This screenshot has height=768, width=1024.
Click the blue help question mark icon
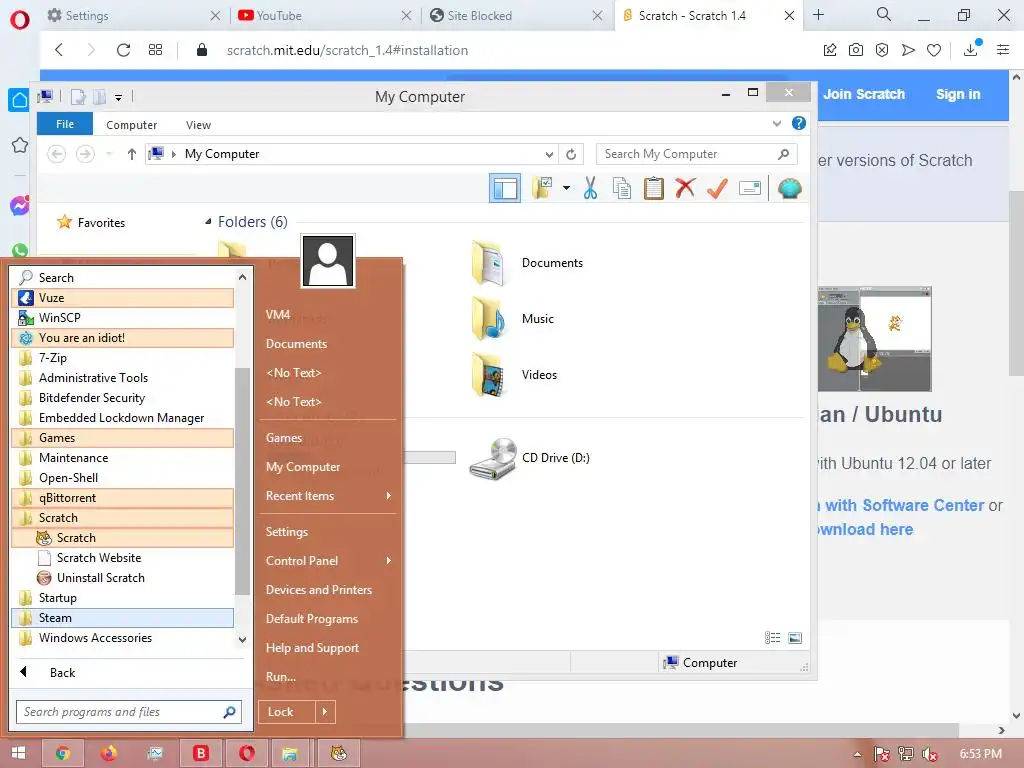[x=799, y=123]
